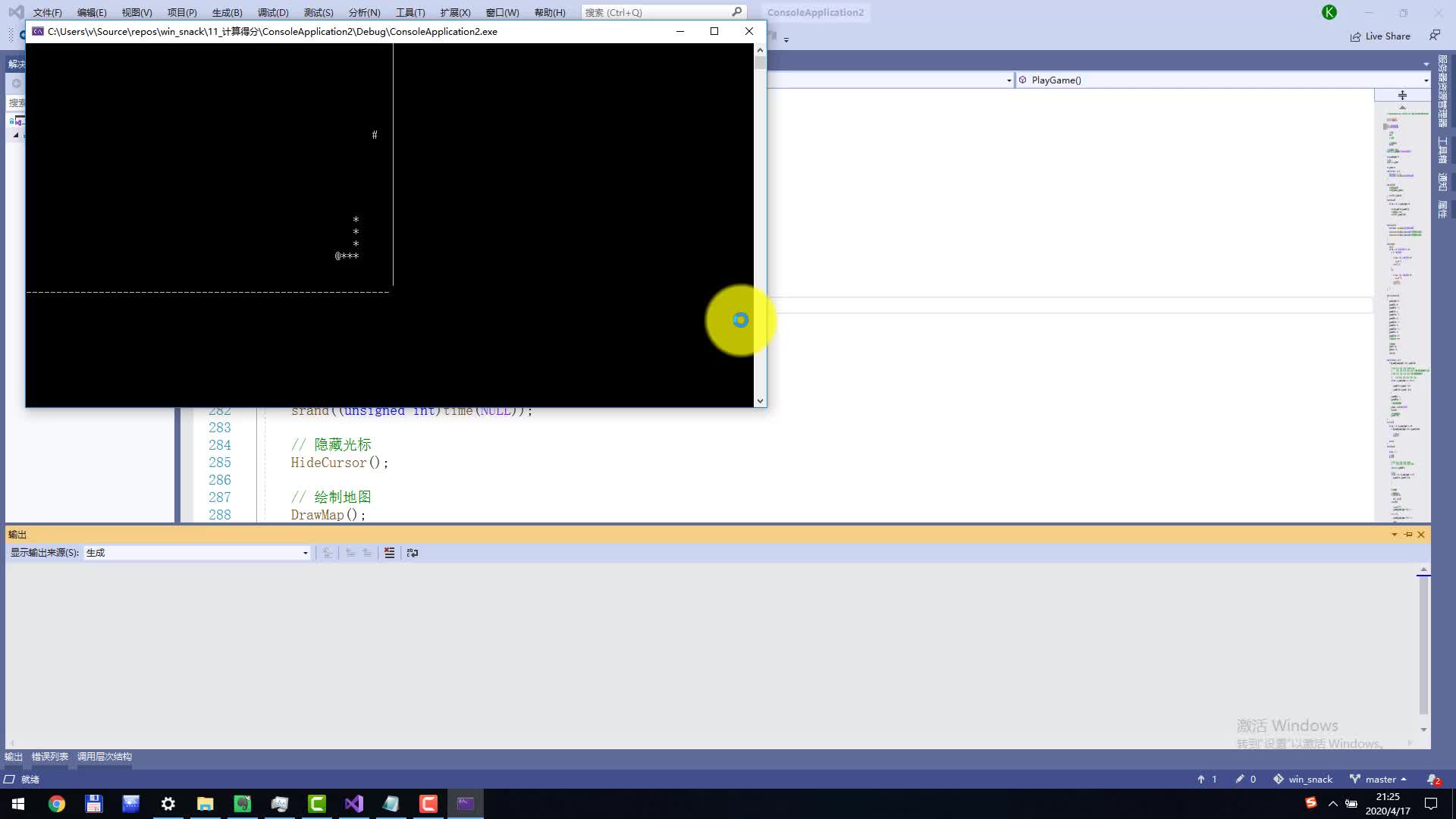Click the pending changes pencil indicator
This screenshot has width=1456, height=819.
1246,780
